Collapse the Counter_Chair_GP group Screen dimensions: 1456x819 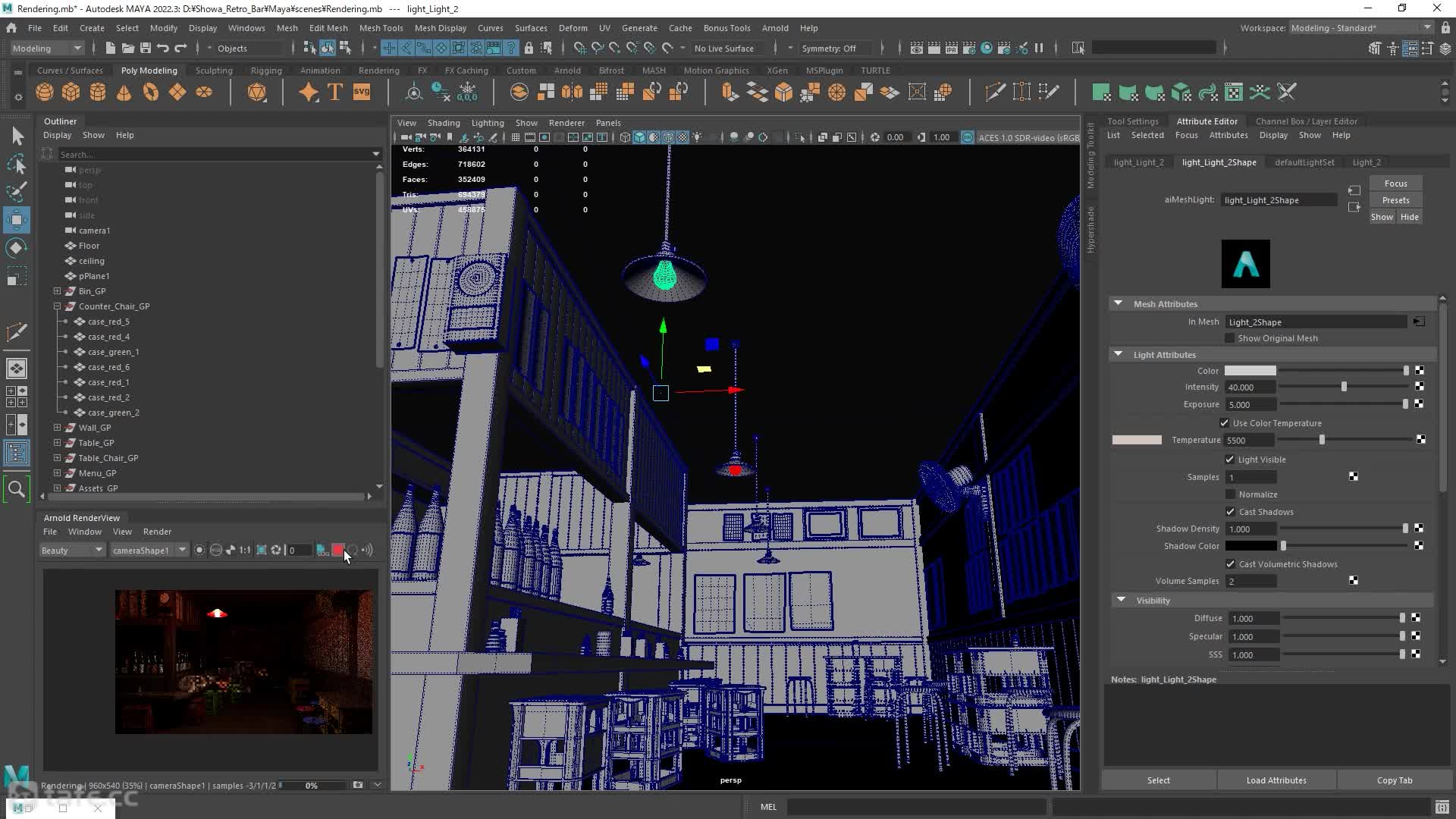(57, 306)
